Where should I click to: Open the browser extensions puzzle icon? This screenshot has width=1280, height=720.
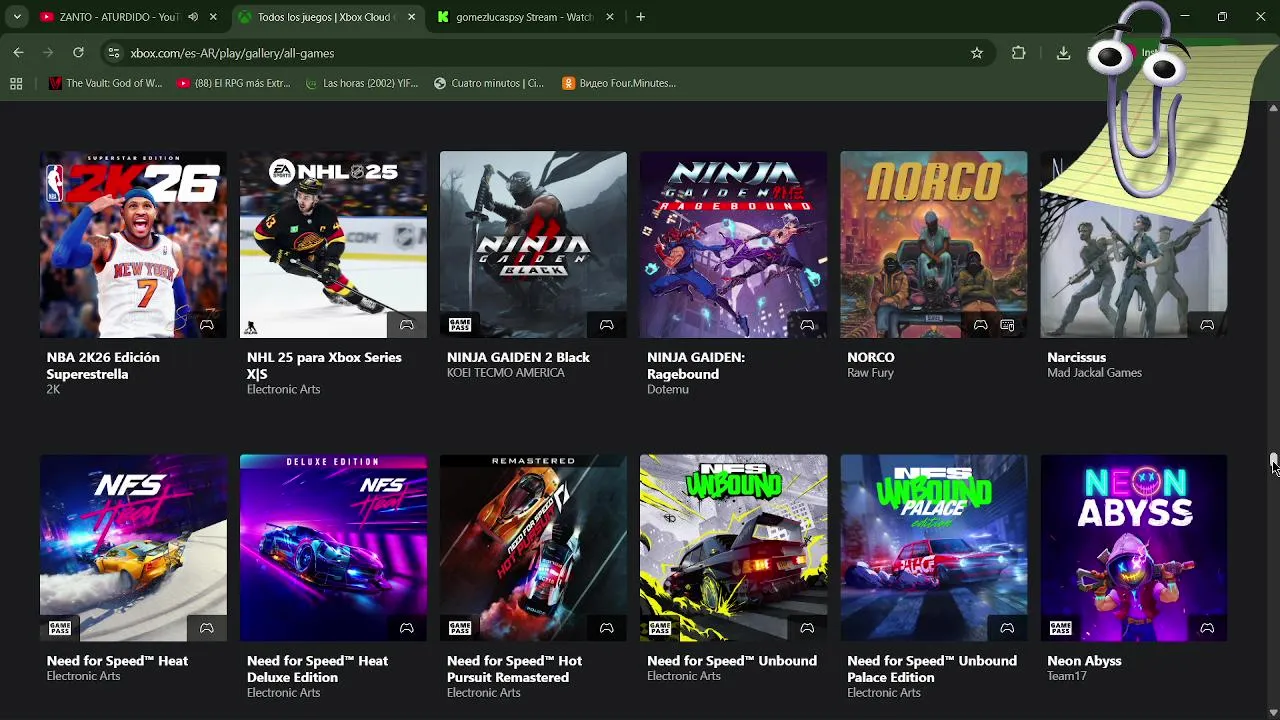pos(1019,53)
